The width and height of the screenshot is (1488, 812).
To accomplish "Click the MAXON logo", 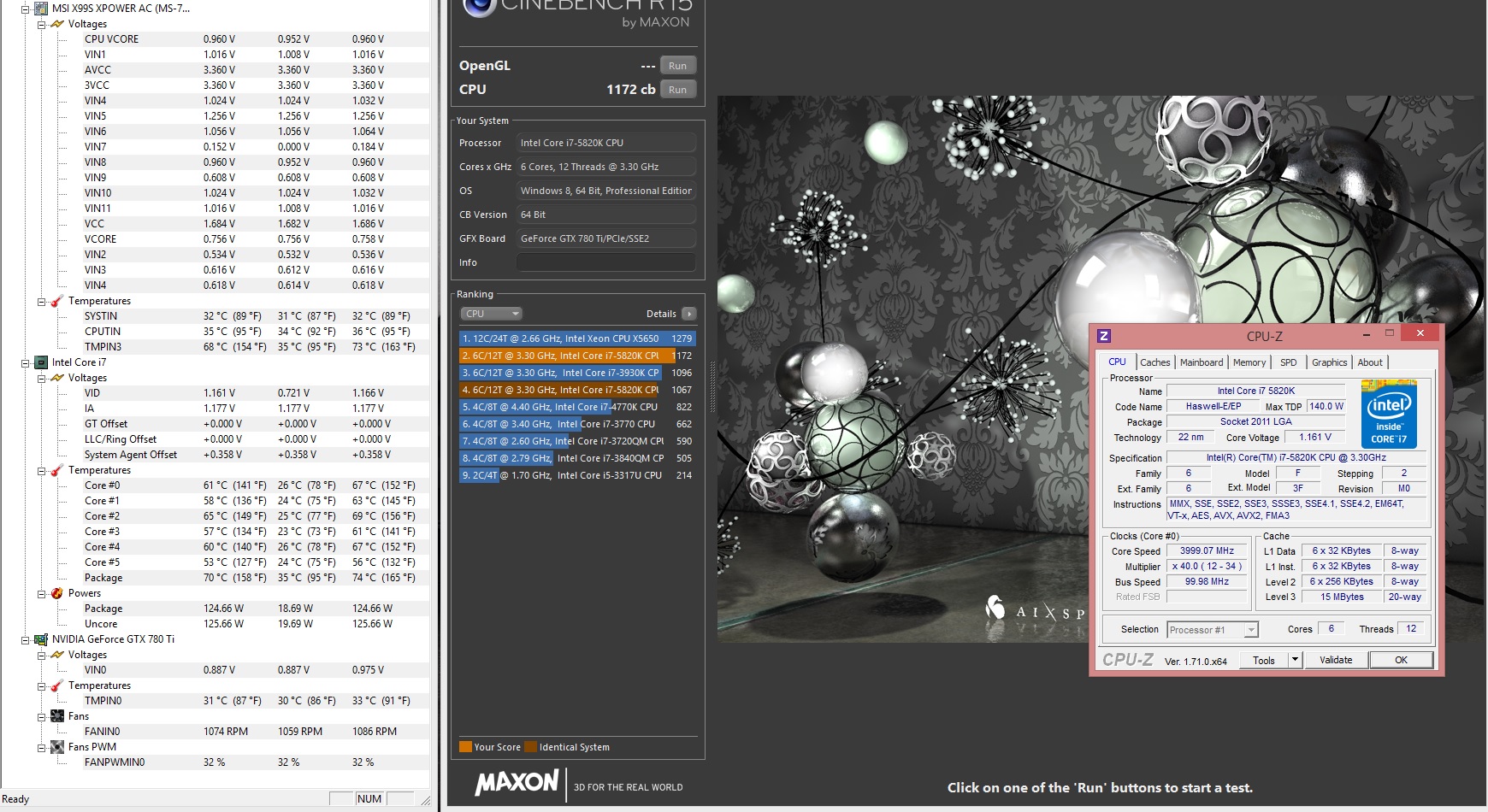I will [x=517, y=783].
